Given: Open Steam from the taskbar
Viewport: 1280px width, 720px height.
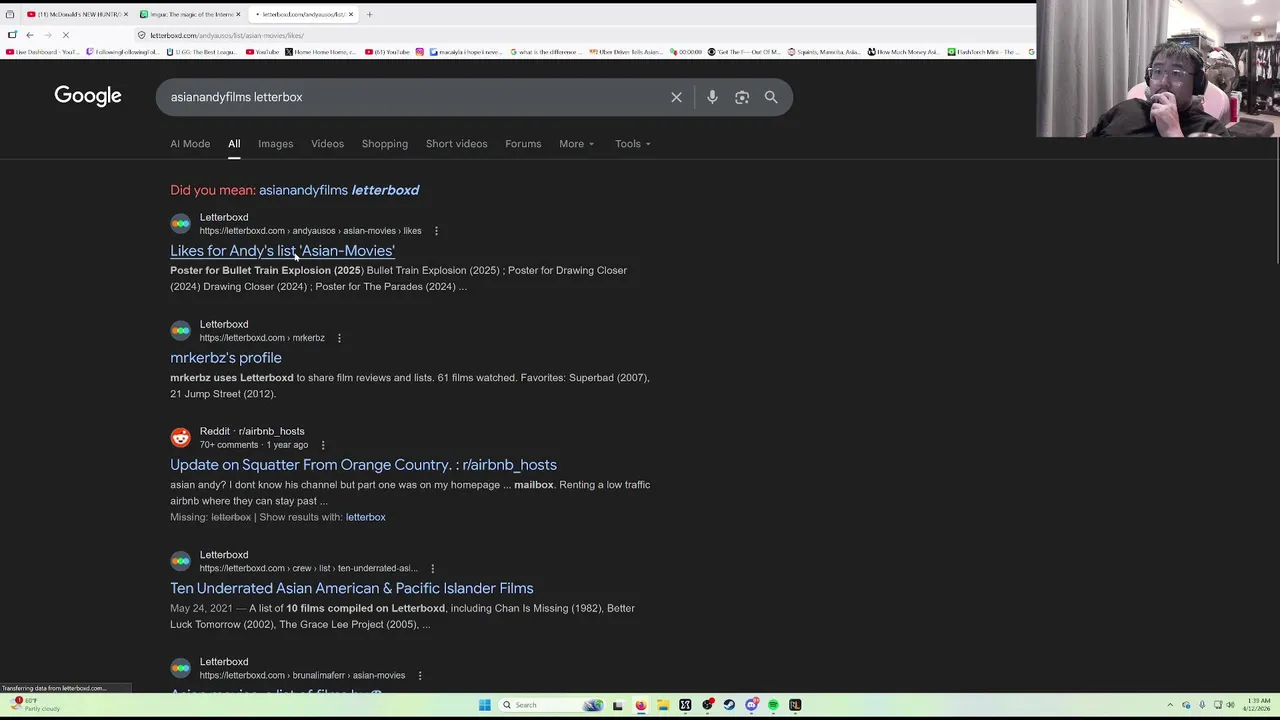Looking at the screenshot, I should (729, 705).
